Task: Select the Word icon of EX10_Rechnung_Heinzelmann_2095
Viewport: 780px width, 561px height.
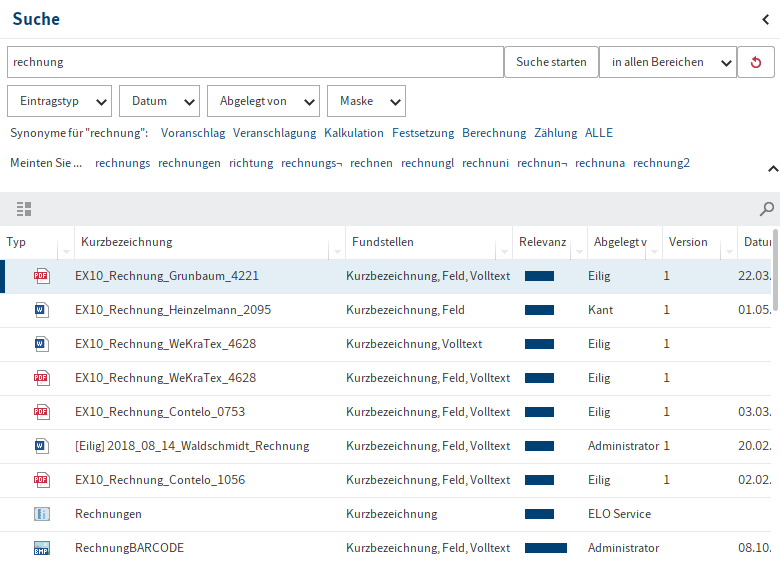Action: point(41,310)
